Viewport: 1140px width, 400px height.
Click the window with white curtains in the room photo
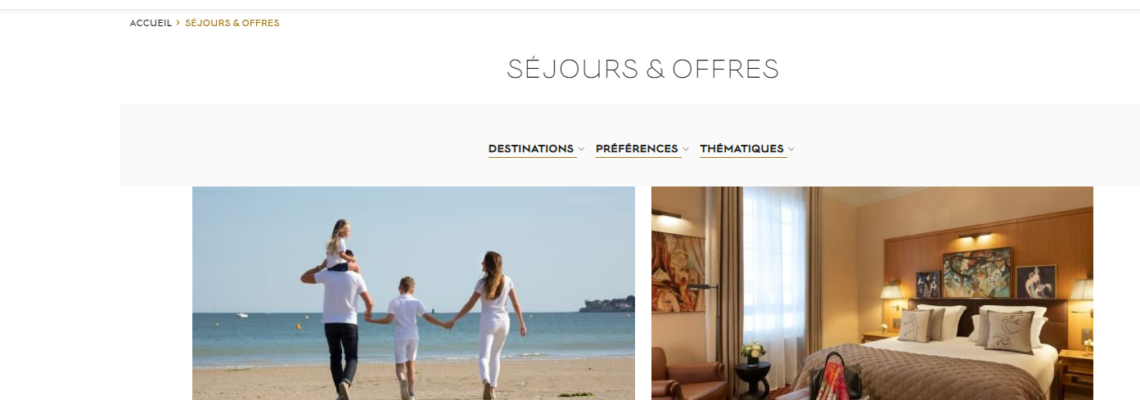[774, 268]
